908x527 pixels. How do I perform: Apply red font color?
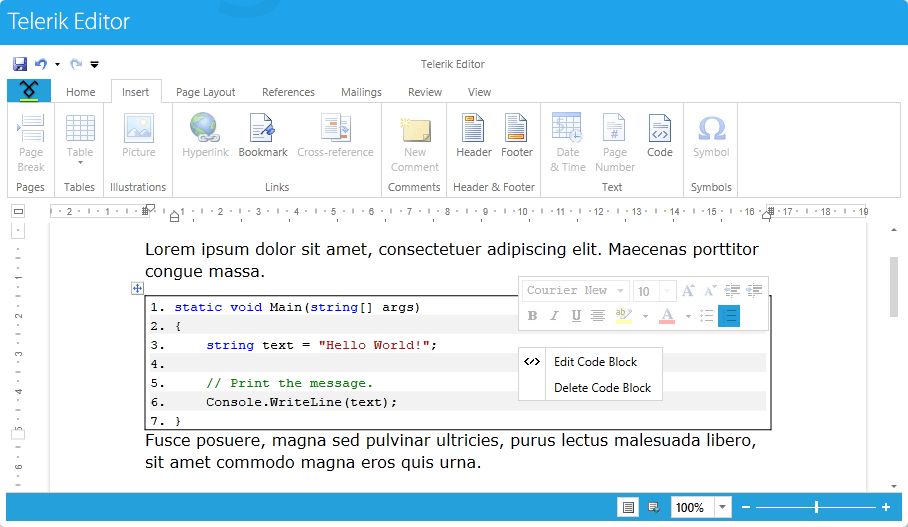[667, 316]
